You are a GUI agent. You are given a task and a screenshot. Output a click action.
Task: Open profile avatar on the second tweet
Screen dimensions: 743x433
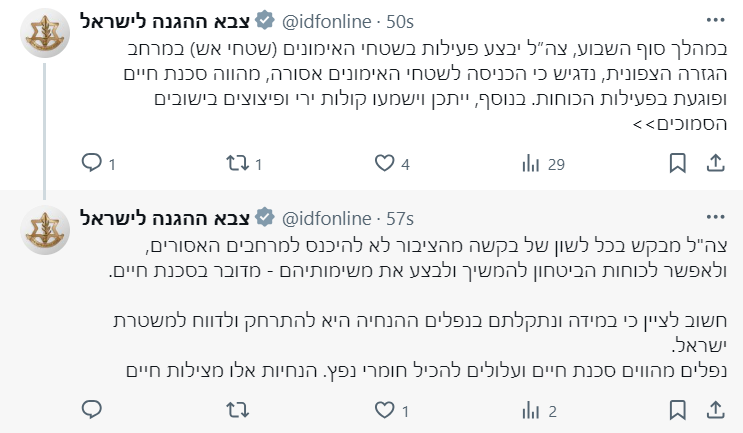(x=46, y=234)
